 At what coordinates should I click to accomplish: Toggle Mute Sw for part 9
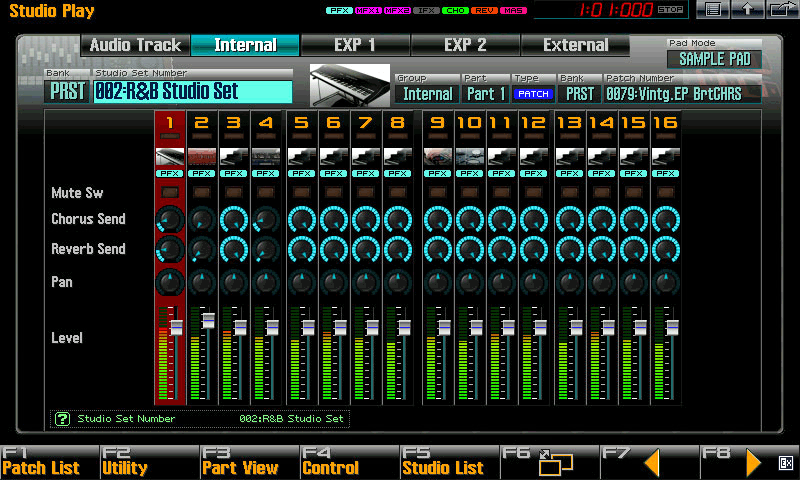(x=438, y=192)
